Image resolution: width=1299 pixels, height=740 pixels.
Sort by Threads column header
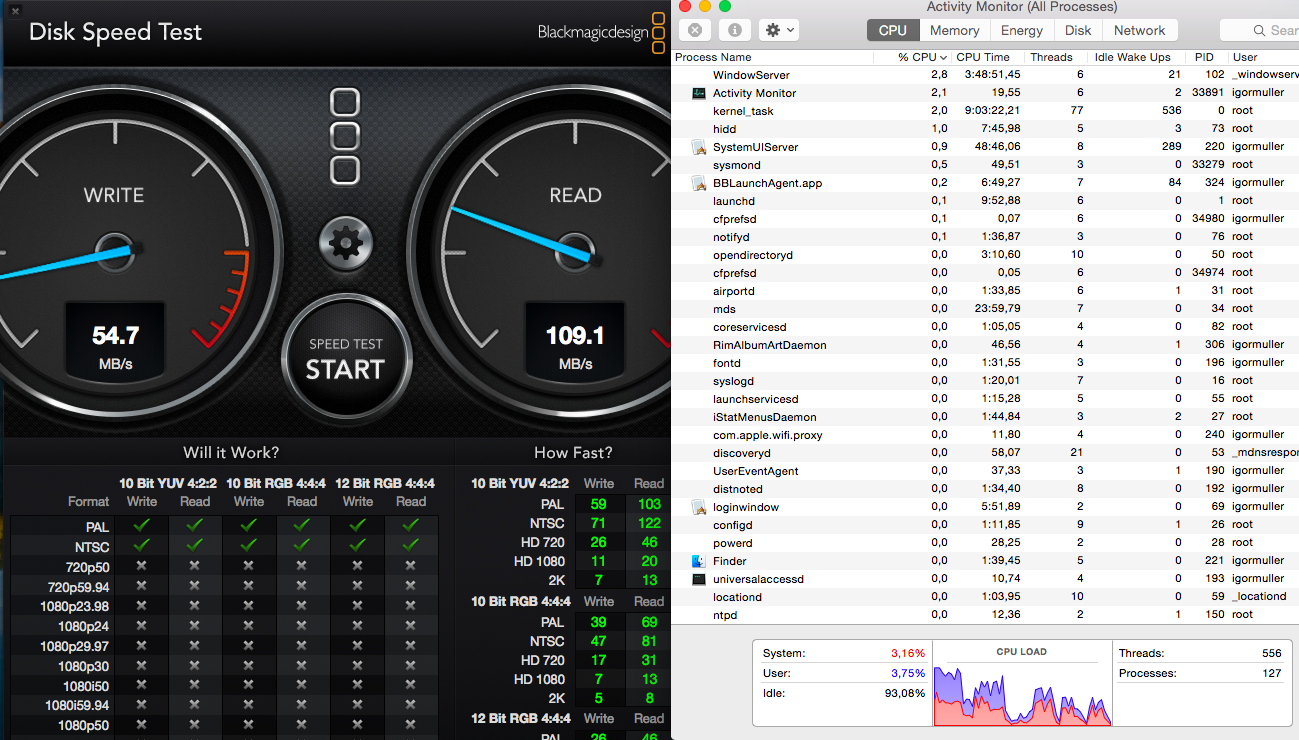(x=1056, y=57)
